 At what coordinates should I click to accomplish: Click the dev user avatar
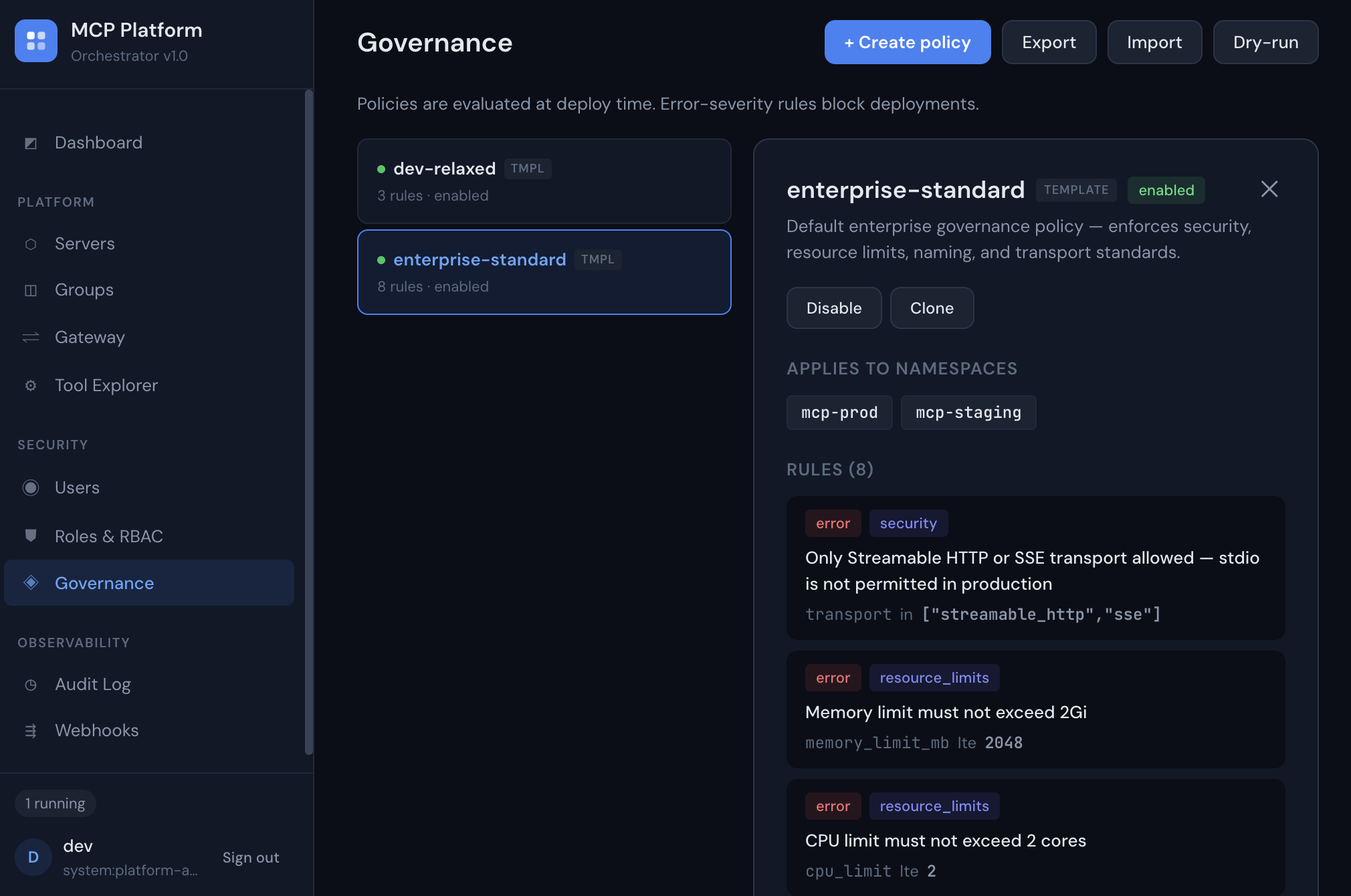click(33, 857)
